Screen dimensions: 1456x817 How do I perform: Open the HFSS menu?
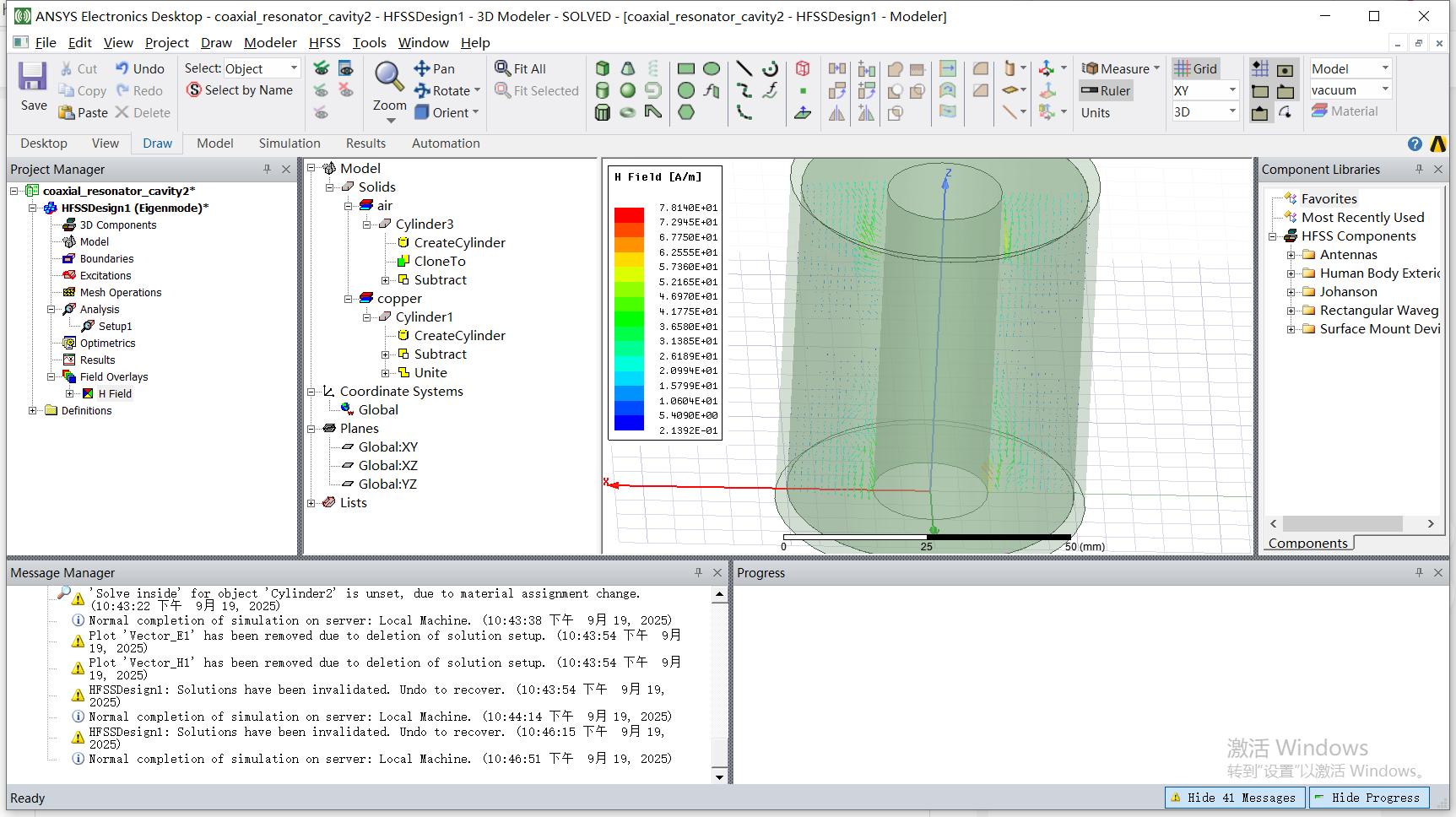coord(324,42)
